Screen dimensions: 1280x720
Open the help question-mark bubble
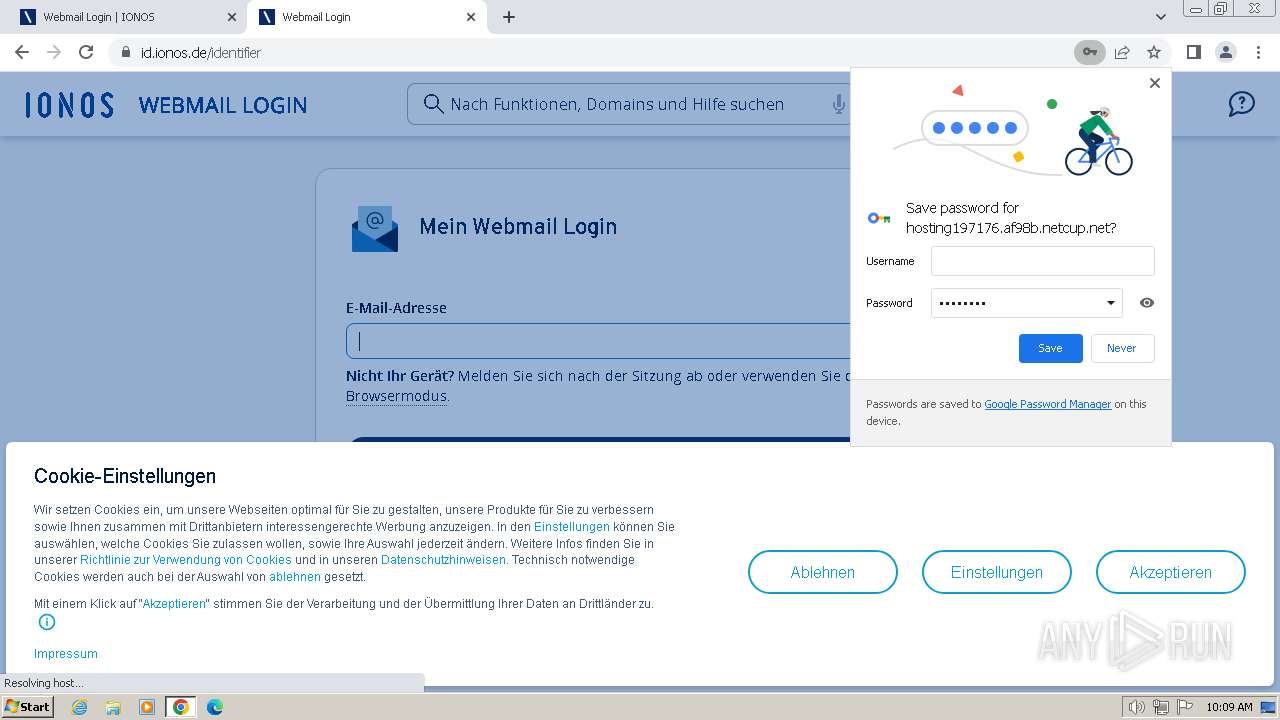click(x=1241, y=103)
